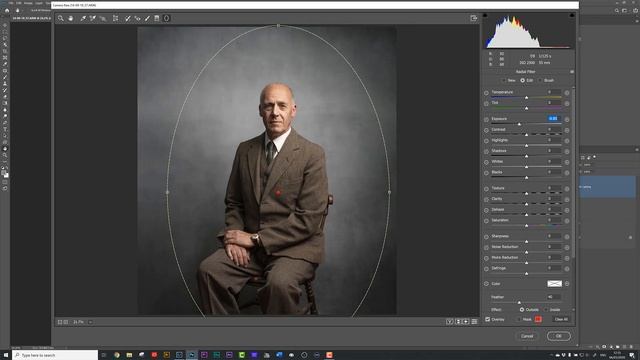Image resolution: width=640 pixels, height=360 pixels.
Task: Cycle the before/after view (Y icon)
Action: (x=449, y=322)
